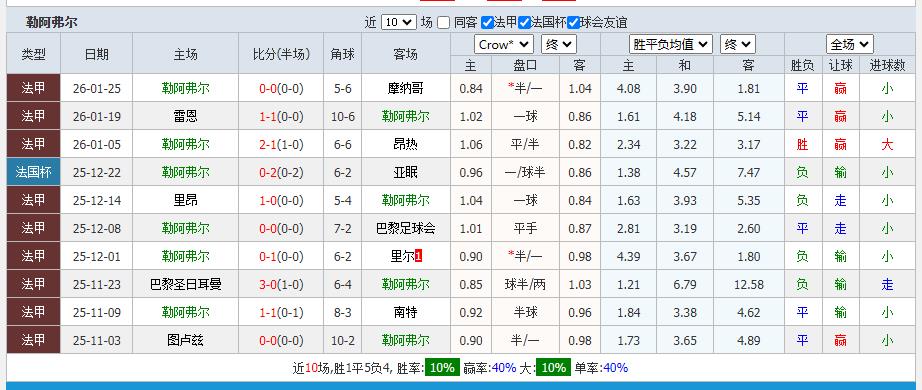Open 图卢兹 home team link
Image resolution: width=922 pixels, height=390 pixels.
point(185,341)
